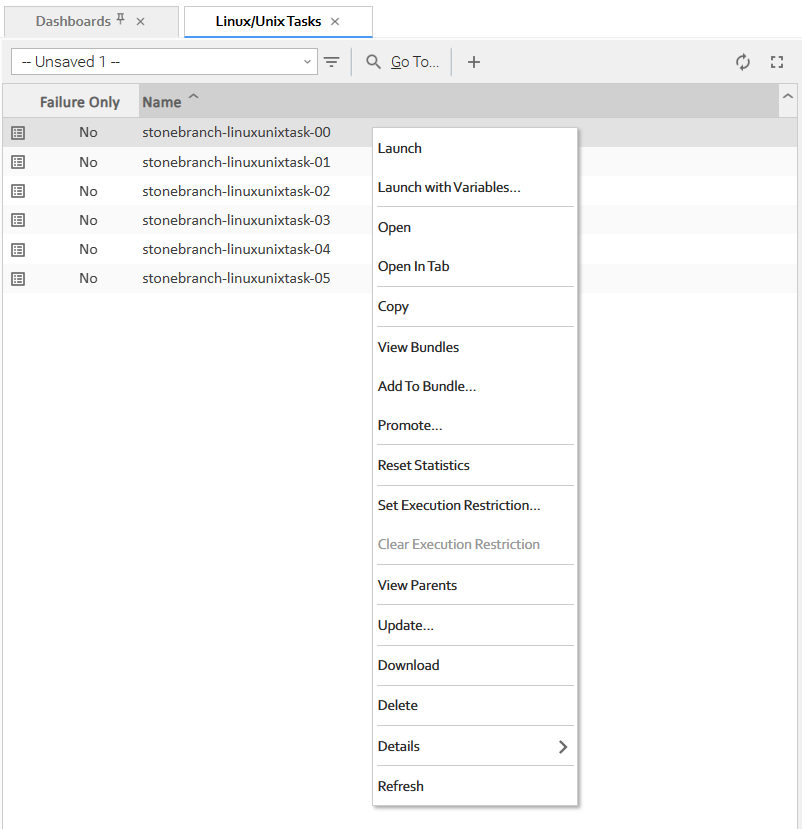The height and width of the screenshot is (829, 802).
Task: Click the plus icon to add a task
Action: point(474,62)
